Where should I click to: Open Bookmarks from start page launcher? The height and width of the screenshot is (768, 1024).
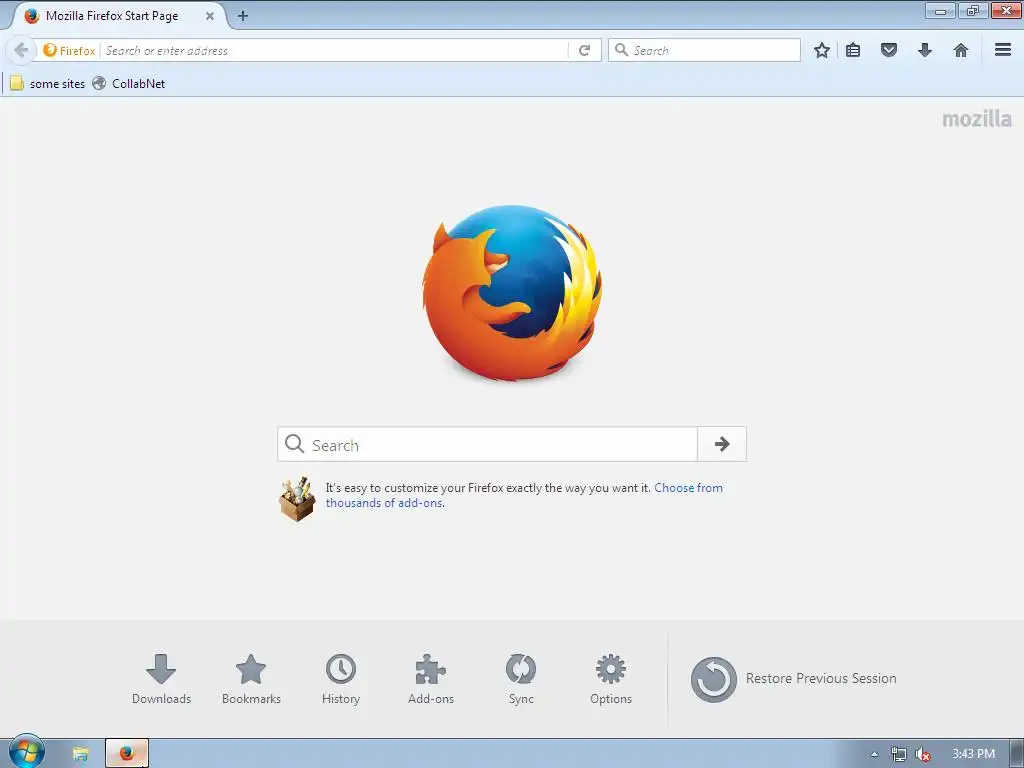click(x=251, y=679)
